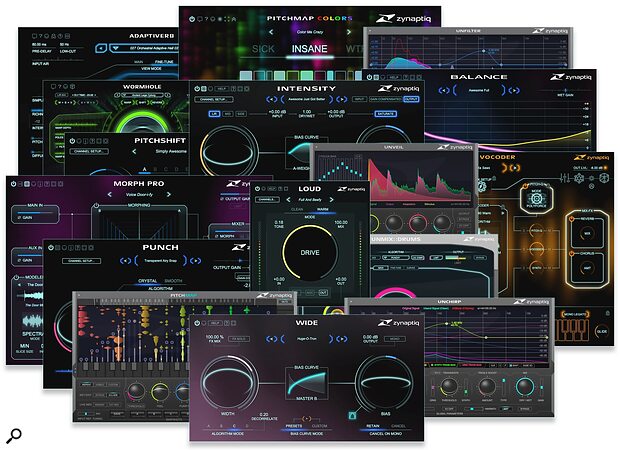
Task: Click the Bias Curve display in Wide window
Action: click(x=307, y=384)
